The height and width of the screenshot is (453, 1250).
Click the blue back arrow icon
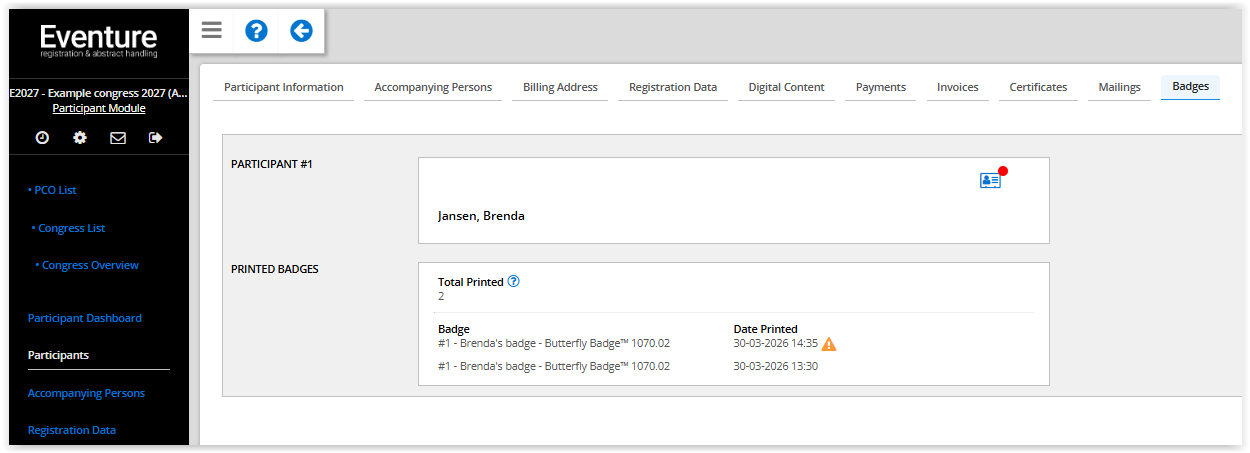[301, 30]
